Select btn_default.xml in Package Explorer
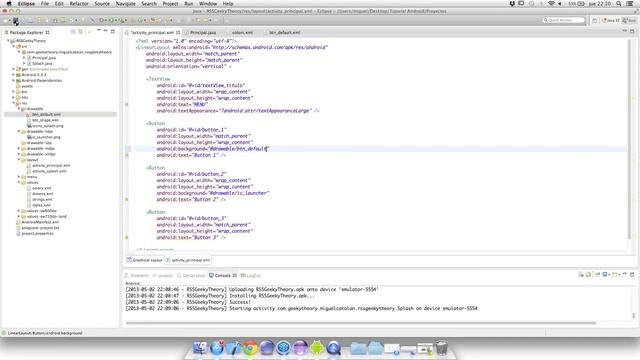The height and width of the screenshot is (360, 640). [46, 115]
